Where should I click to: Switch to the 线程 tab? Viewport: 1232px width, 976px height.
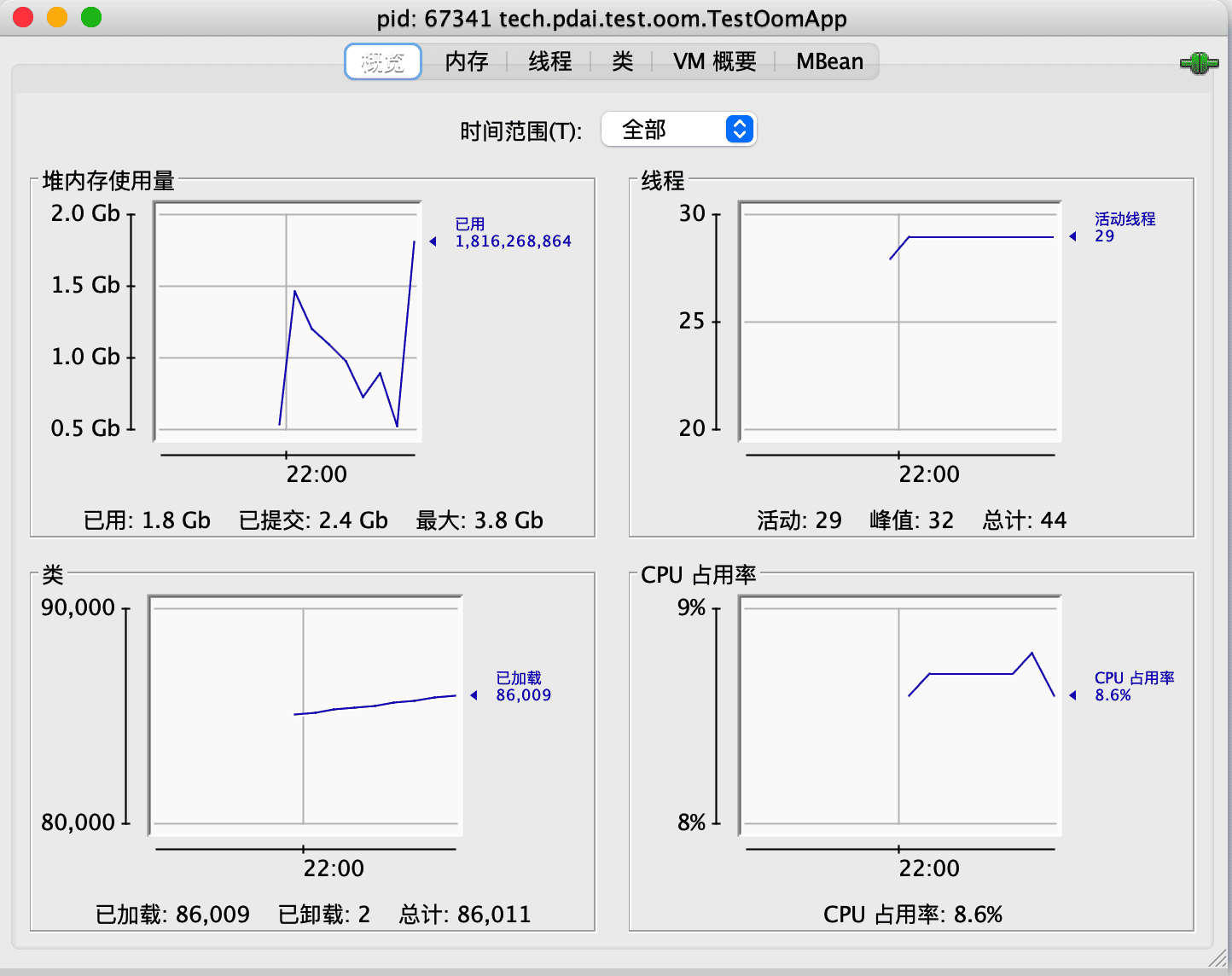549,62
